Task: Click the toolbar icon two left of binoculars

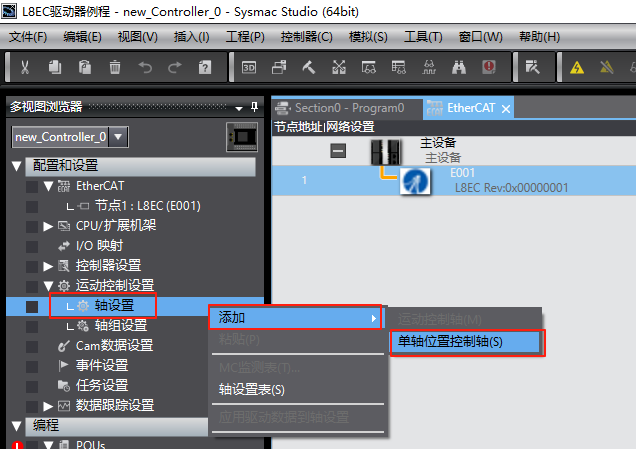Action: click(399, 67)
